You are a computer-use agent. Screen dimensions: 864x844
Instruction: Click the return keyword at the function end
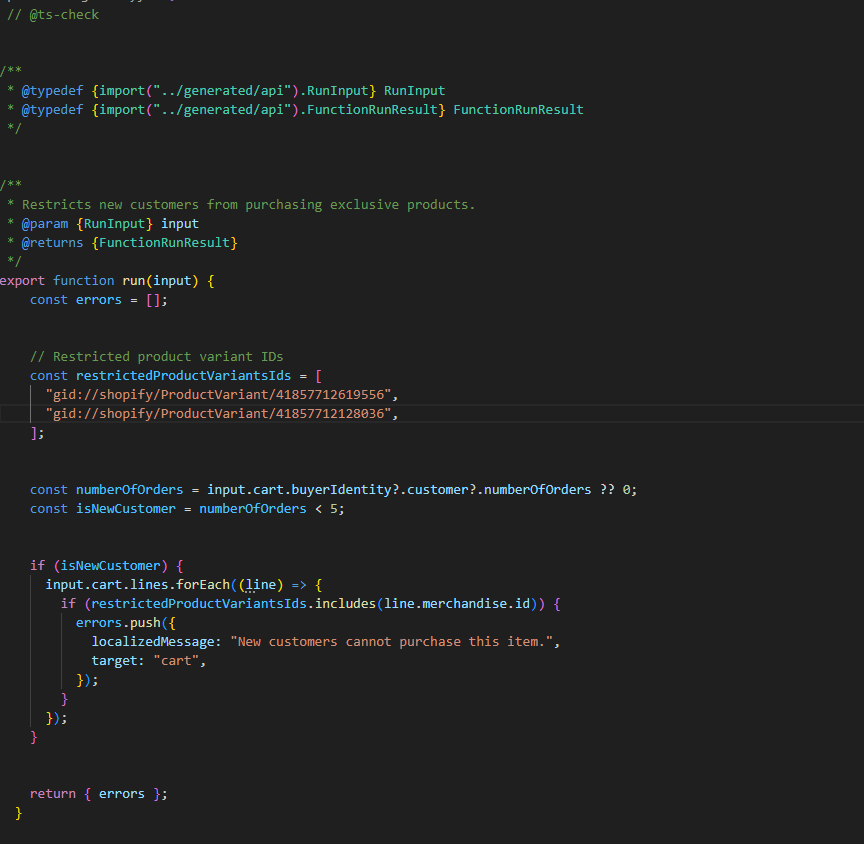click(52, 794)
